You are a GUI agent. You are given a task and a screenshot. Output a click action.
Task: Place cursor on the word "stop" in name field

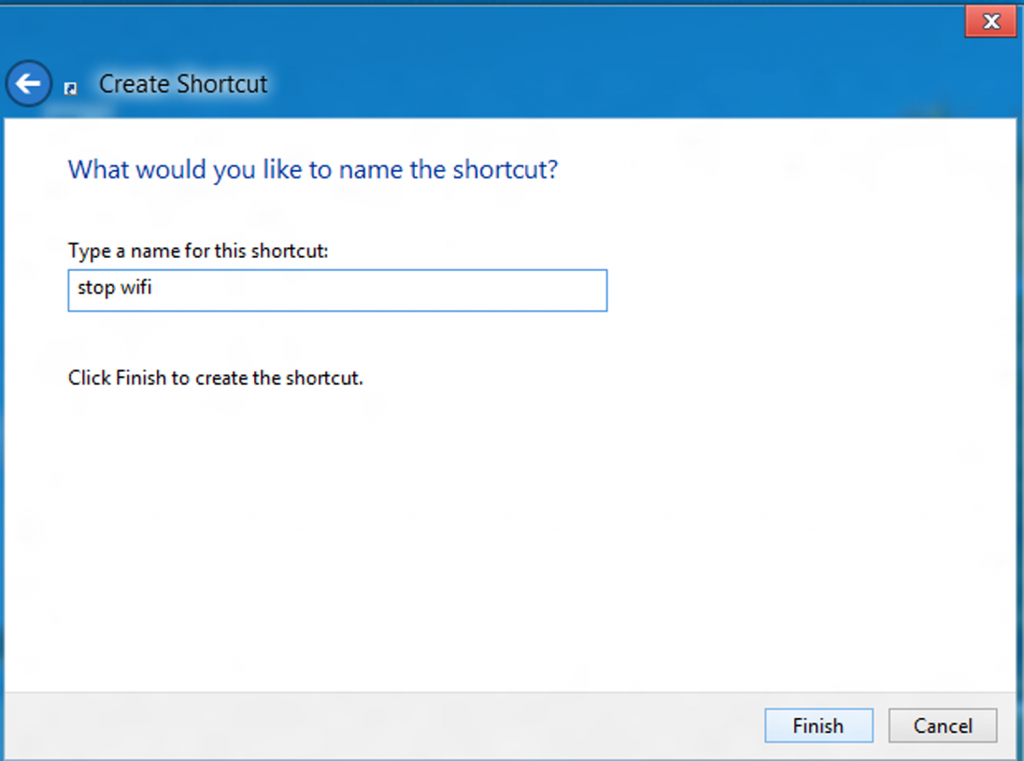(96, 291)
